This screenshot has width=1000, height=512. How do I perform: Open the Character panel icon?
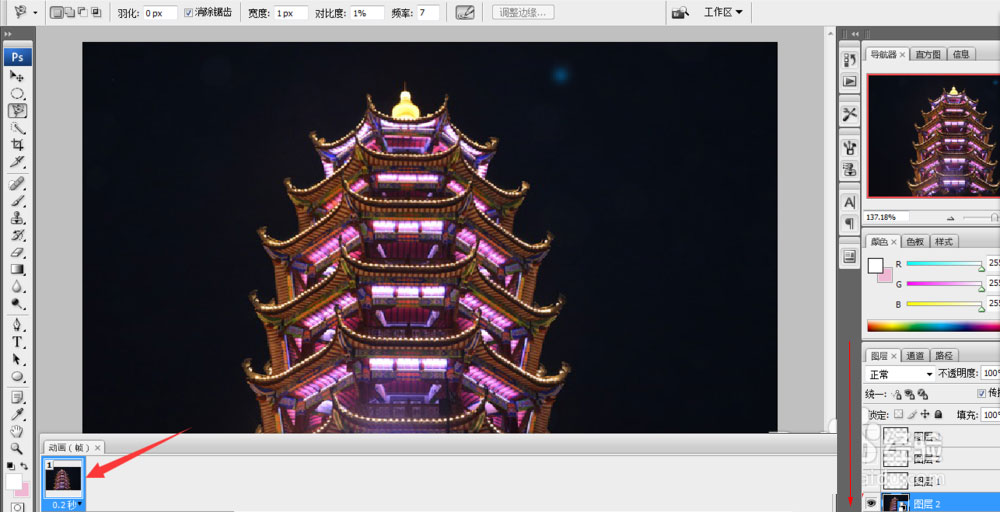pos(849,203)
